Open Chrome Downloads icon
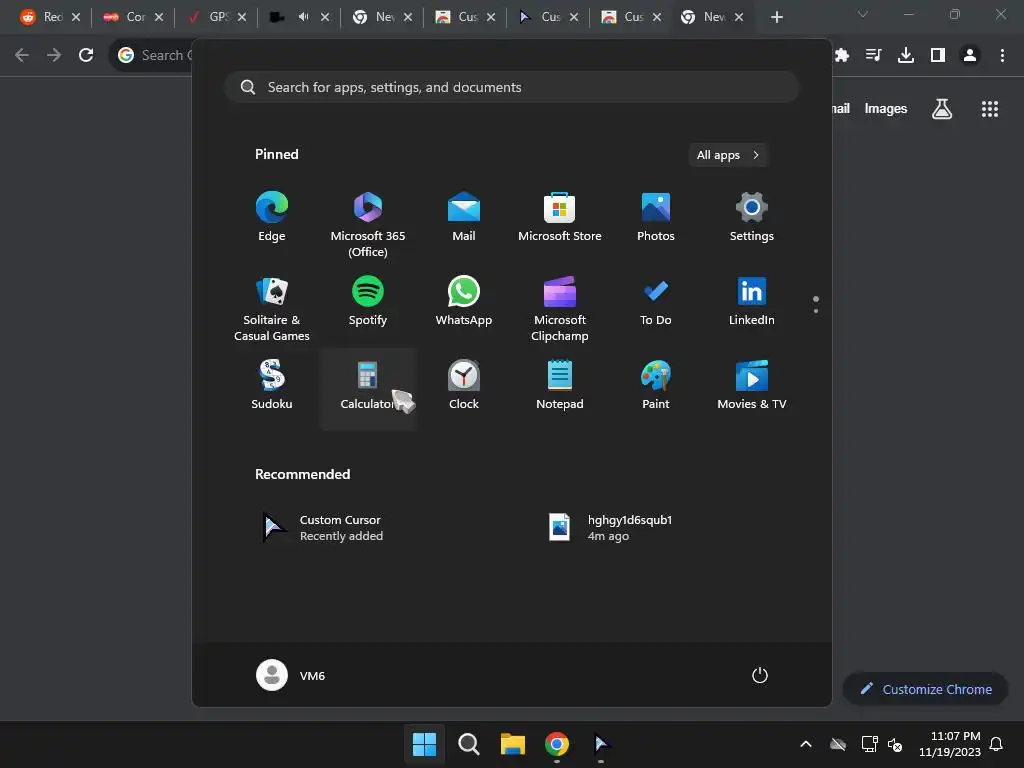 [x=906, y=55]
